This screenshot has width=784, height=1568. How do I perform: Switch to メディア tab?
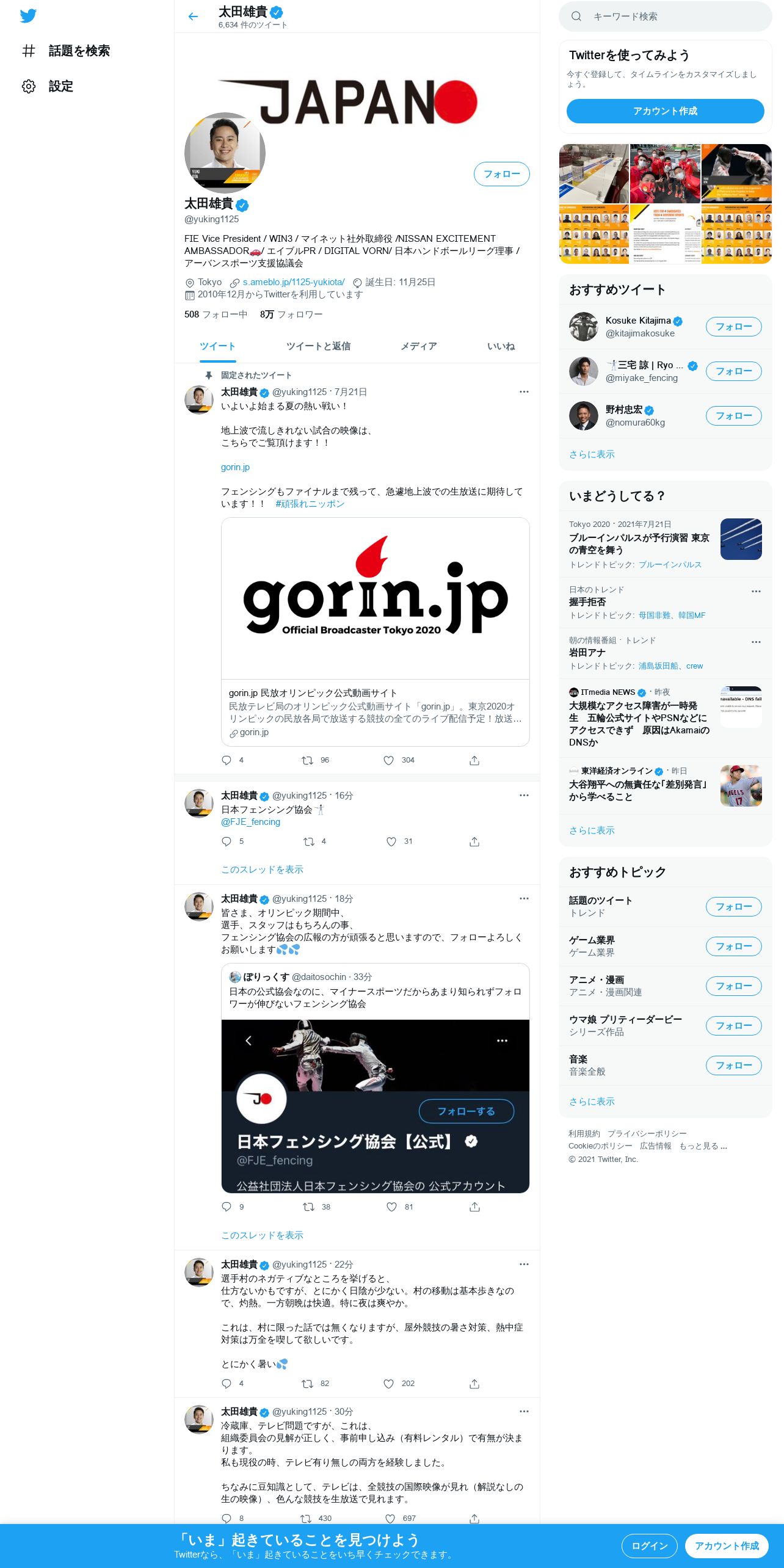coord(419,346)
